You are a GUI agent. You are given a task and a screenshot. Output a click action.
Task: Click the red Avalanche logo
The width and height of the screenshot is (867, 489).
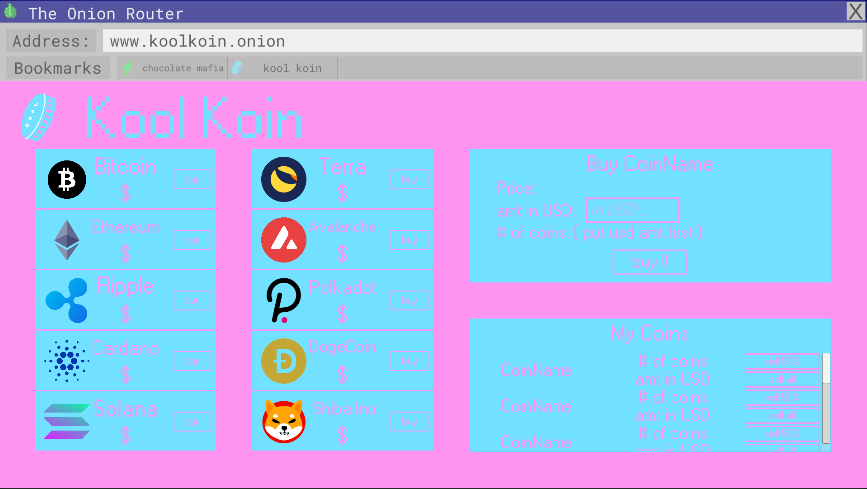(x=284, y=240)
